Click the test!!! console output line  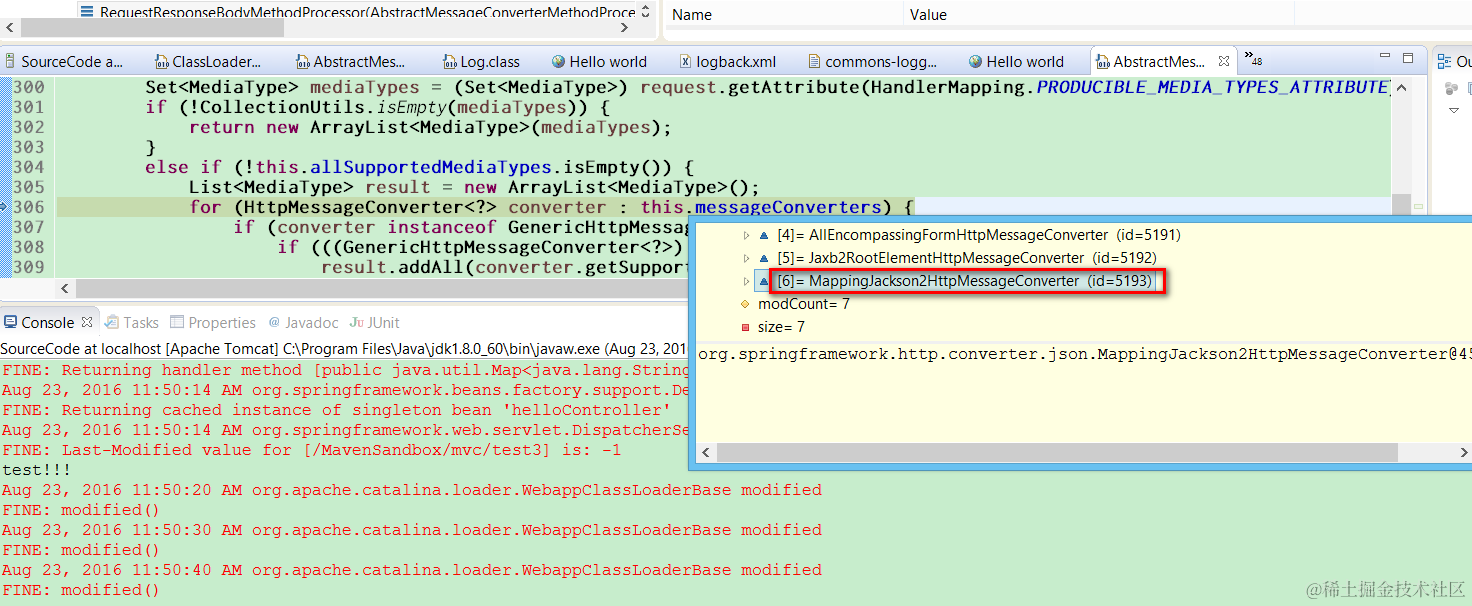[36, 470]
